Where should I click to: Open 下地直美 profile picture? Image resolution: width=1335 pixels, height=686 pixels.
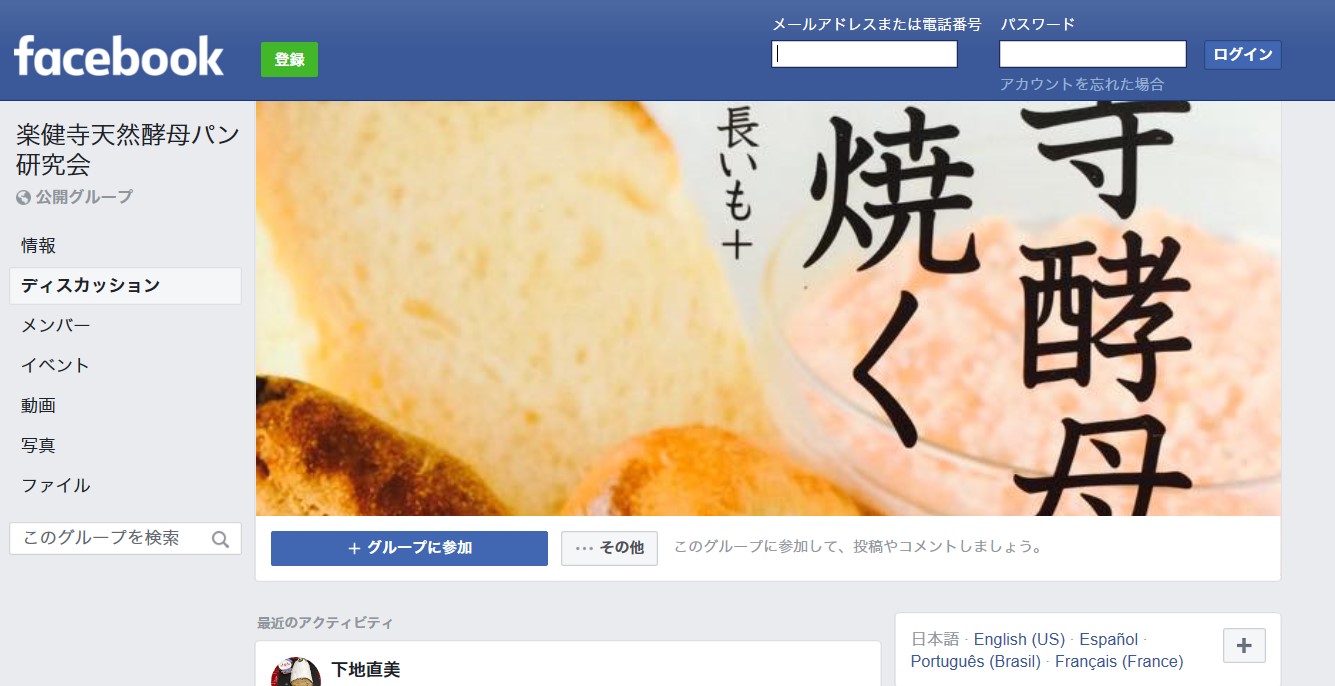(296, 672)
